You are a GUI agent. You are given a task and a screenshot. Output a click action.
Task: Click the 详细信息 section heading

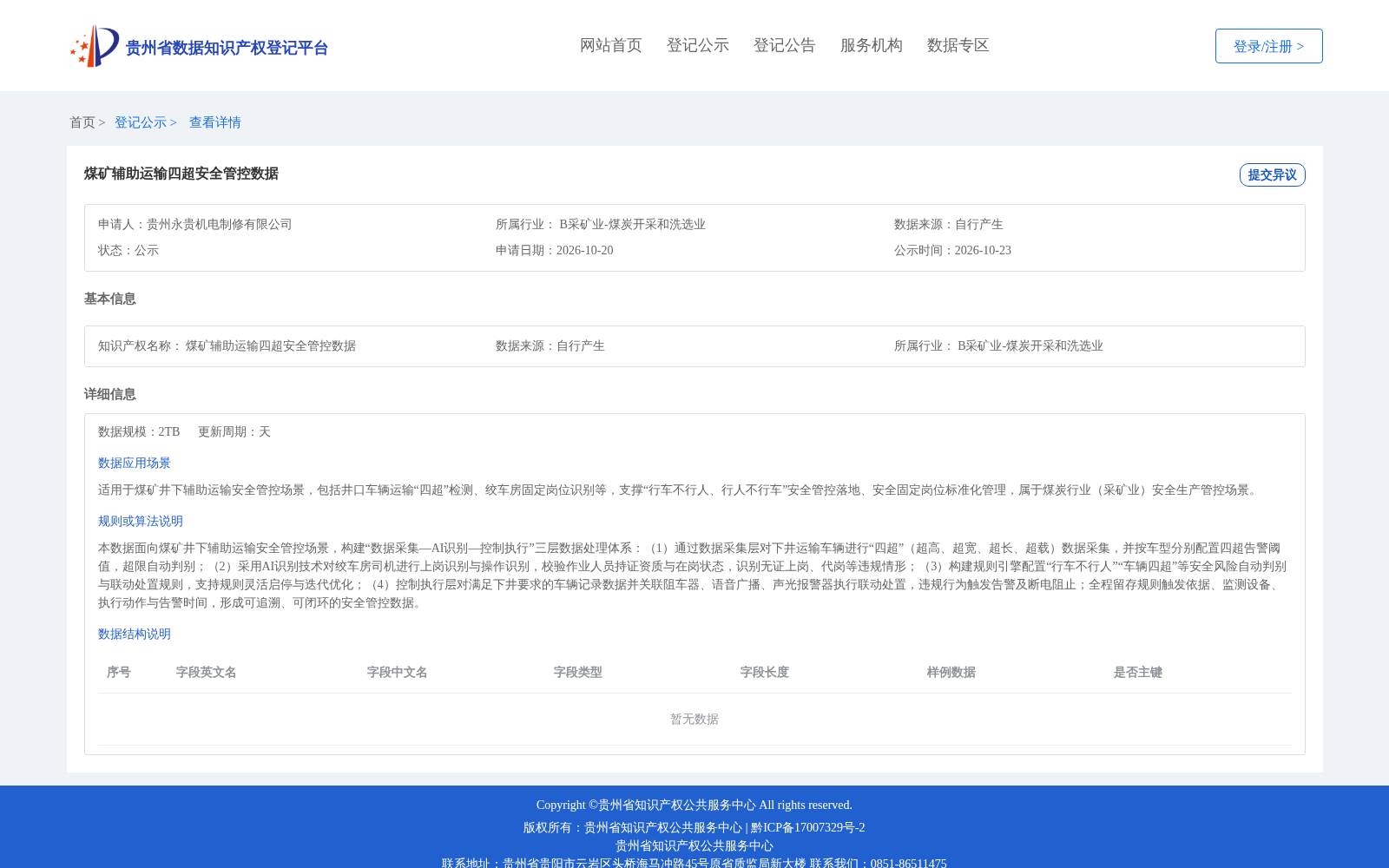(110, 395)
